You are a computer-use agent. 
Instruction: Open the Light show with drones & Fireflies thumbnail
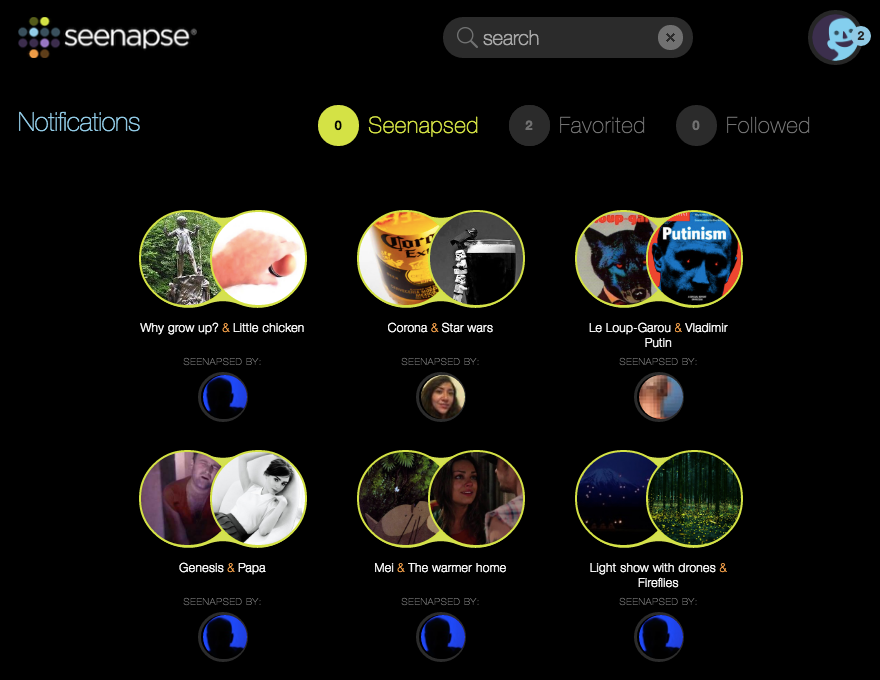pyautogui.click(x=659, y=499)
